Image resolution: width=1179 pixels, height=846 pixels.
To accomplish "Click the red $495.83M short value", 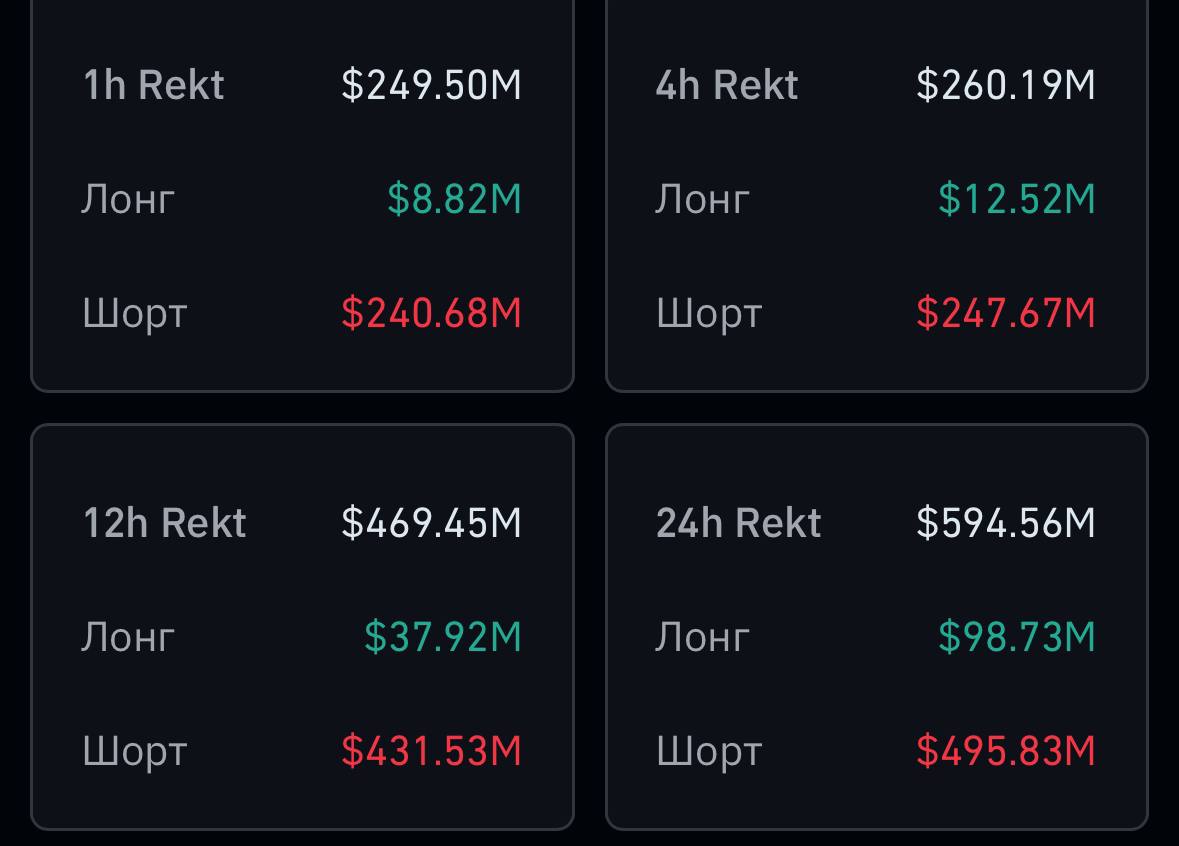I will pyautogui.click(x=1006, y=751).
